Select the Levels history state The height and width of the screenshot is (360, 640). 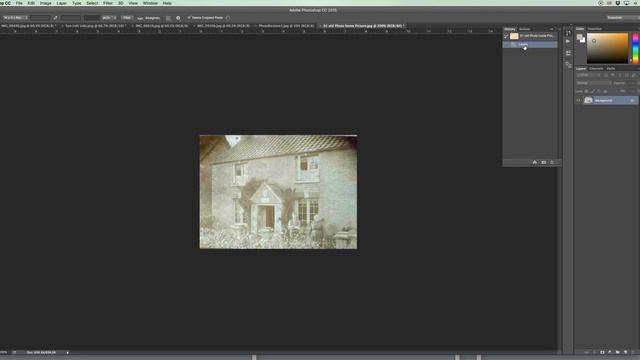click(x=530, y=44)
